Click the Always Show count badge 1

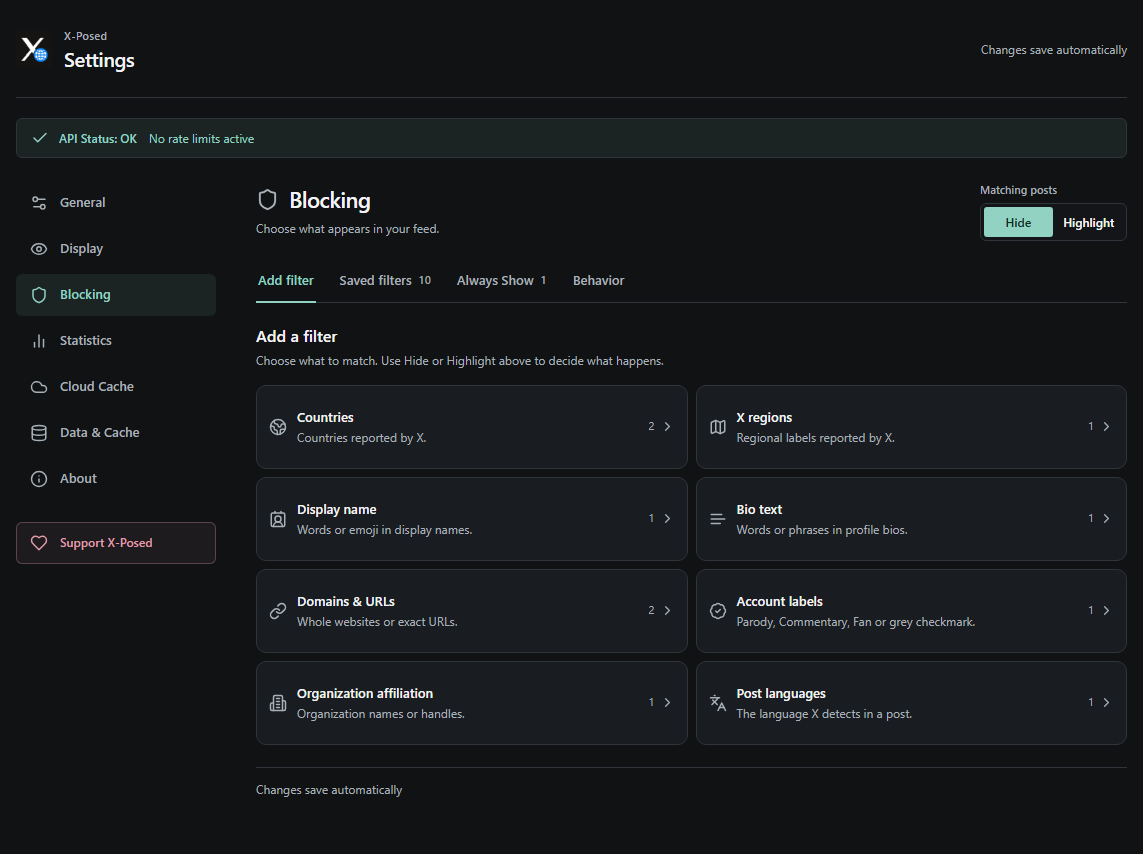pos(543,281)
